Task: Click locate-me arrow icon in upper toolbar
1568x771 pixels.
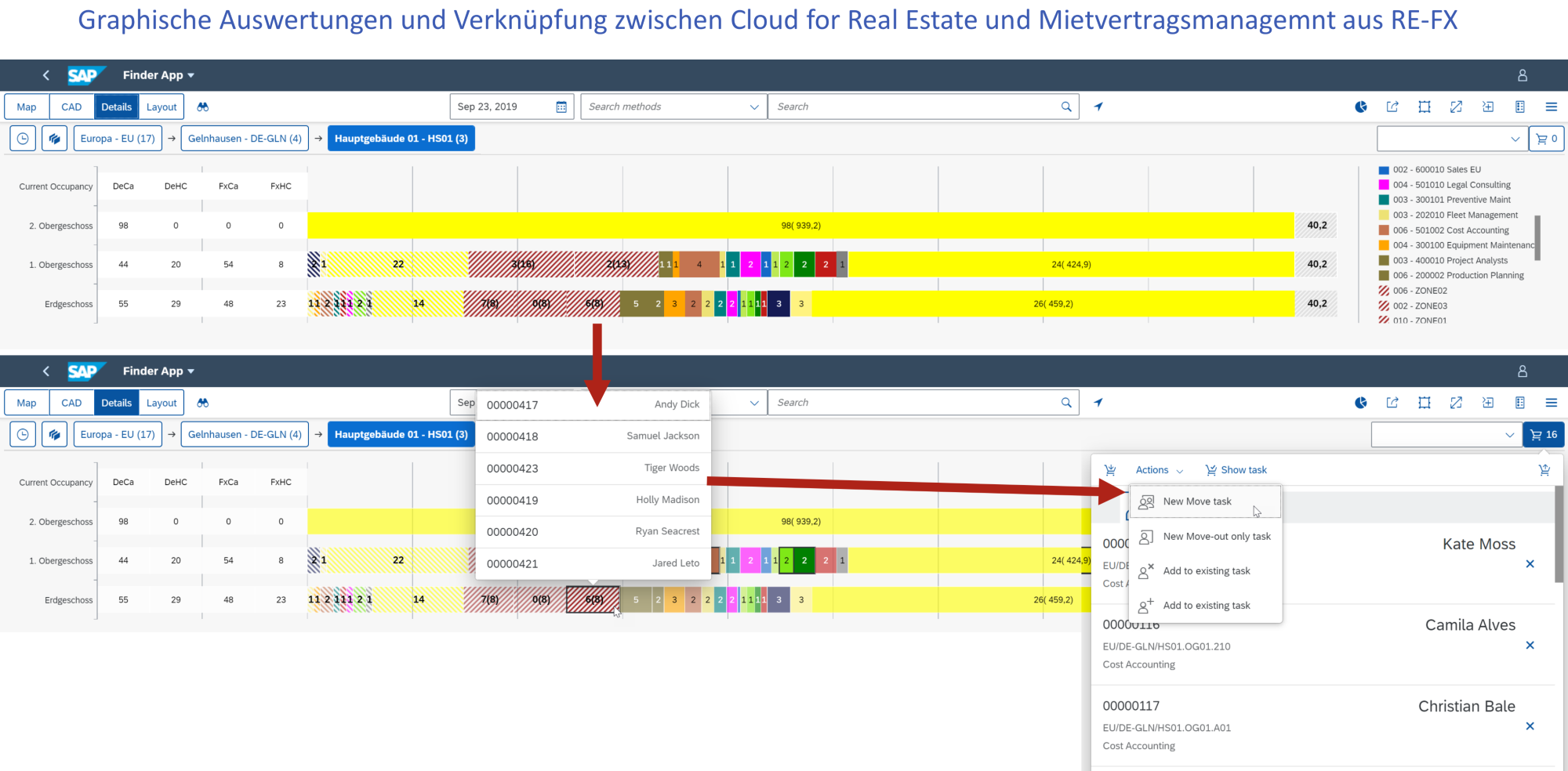Action: (1098, 107)
